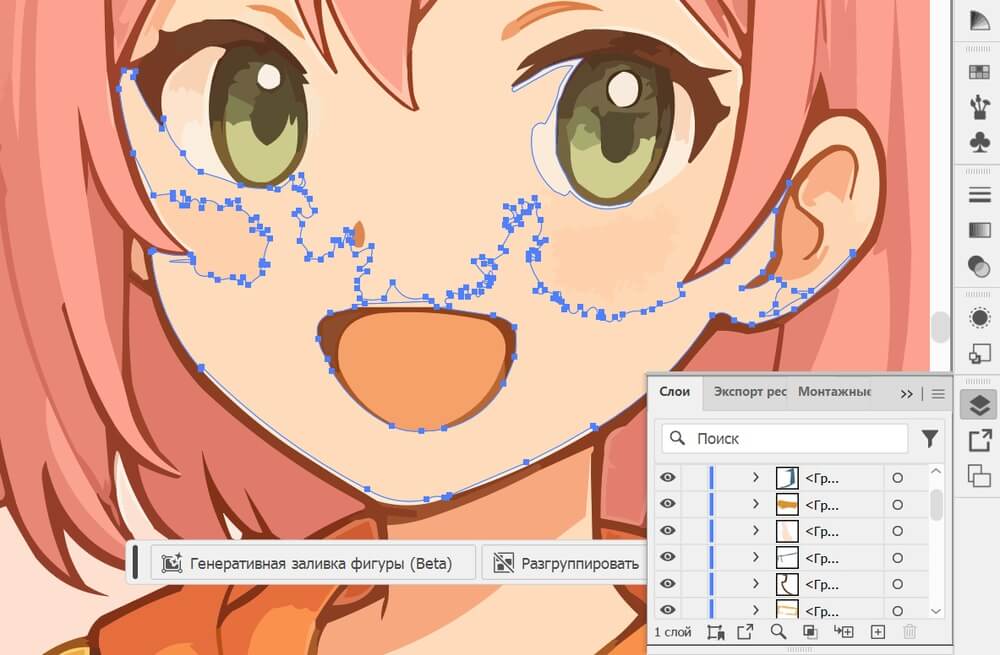Viewport: 1000px width, 655px height.
Task: Switch to the Слои tab
Action: click(675, 392)
